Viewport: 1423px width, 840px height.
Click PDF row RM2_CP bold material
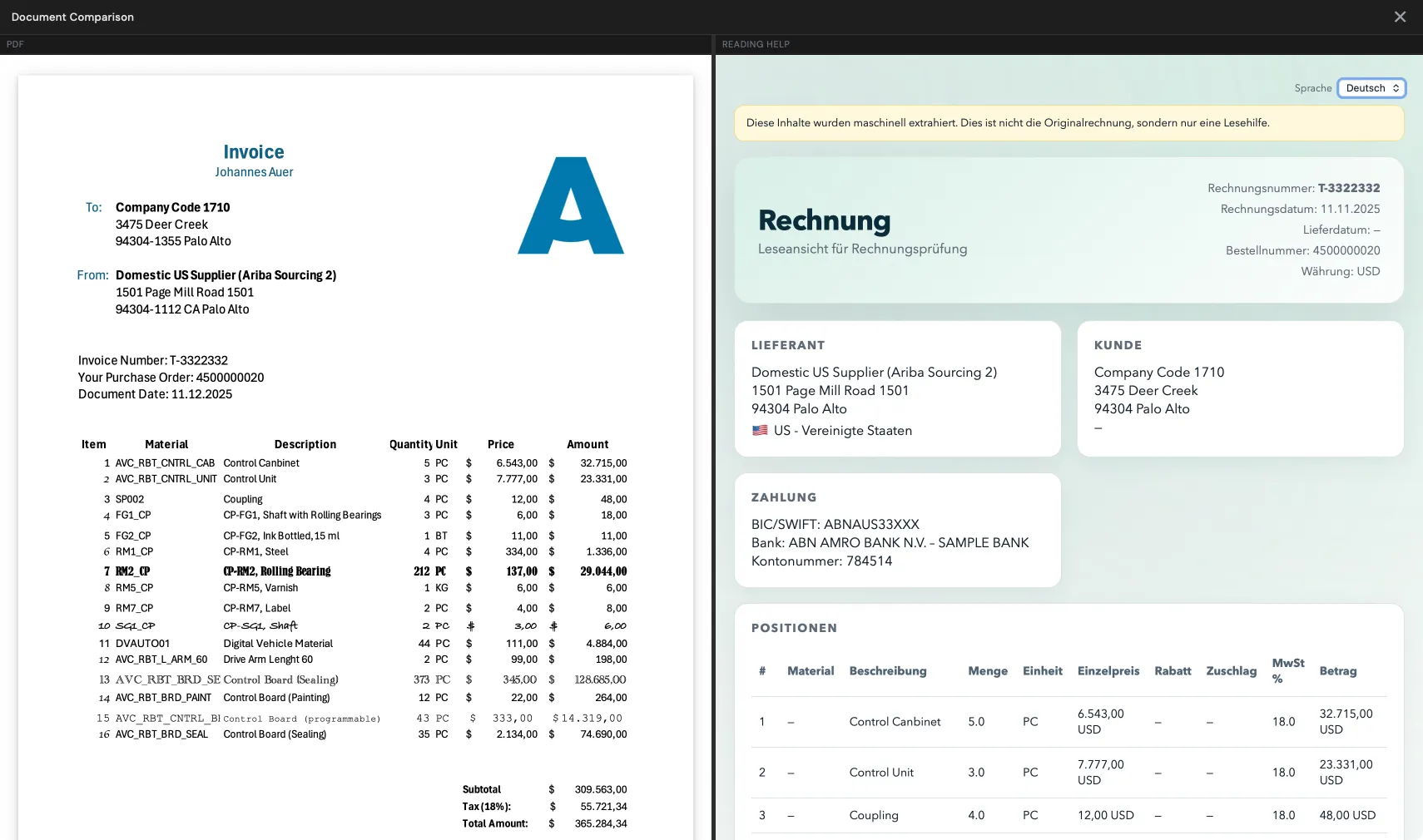tap(132, 571)
